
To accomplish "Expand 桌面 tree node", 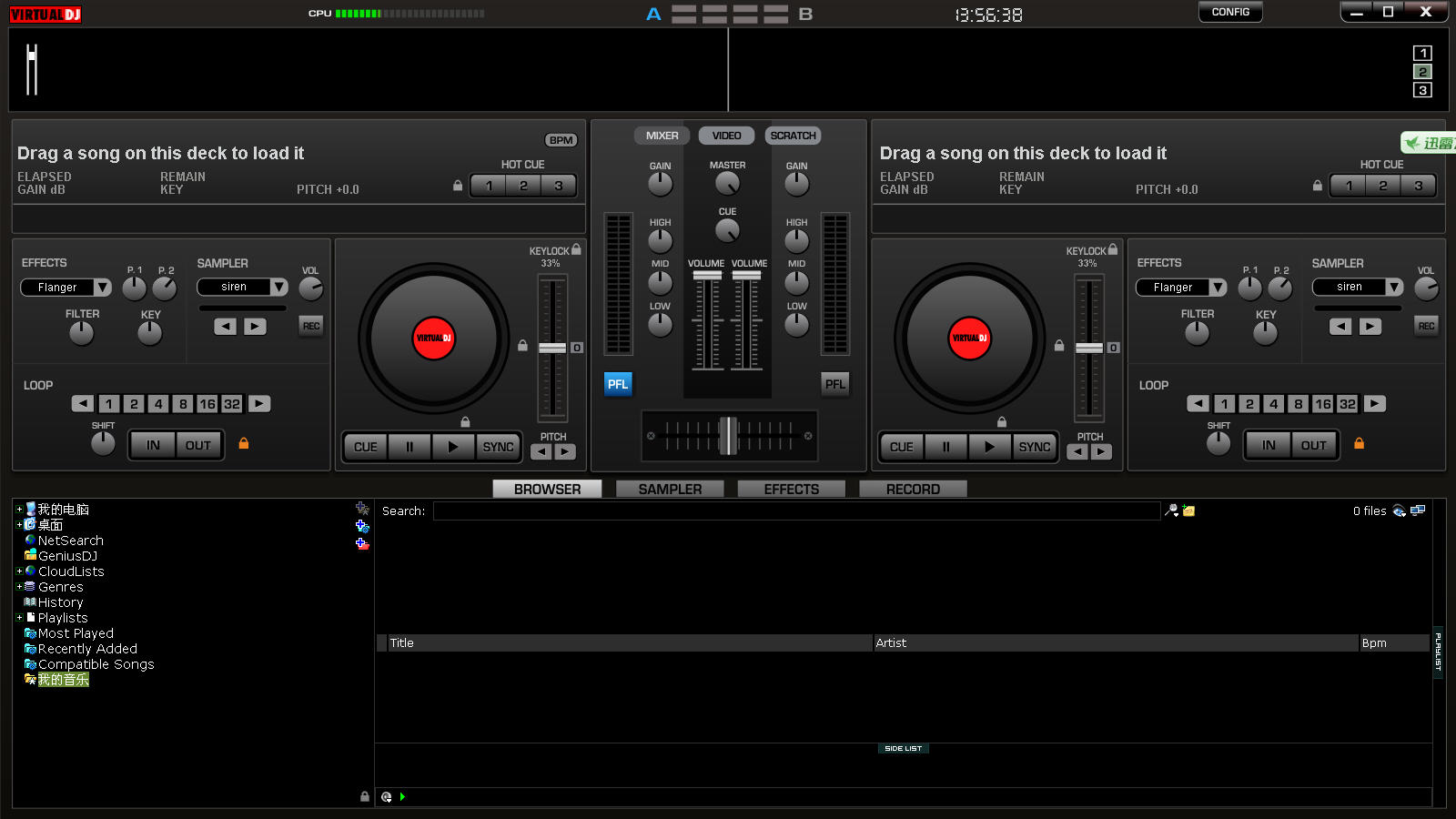I will click(19, 524).
